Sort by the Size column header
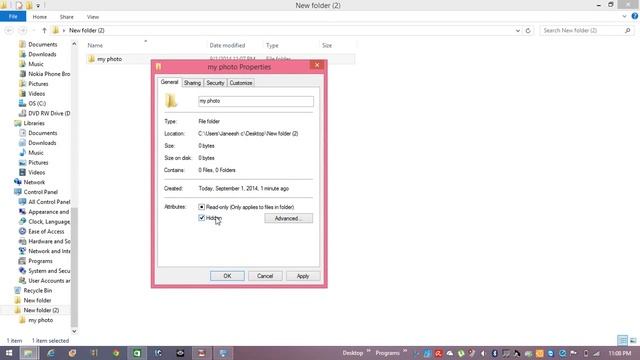The image size is (640, 360). coord(327,45)
